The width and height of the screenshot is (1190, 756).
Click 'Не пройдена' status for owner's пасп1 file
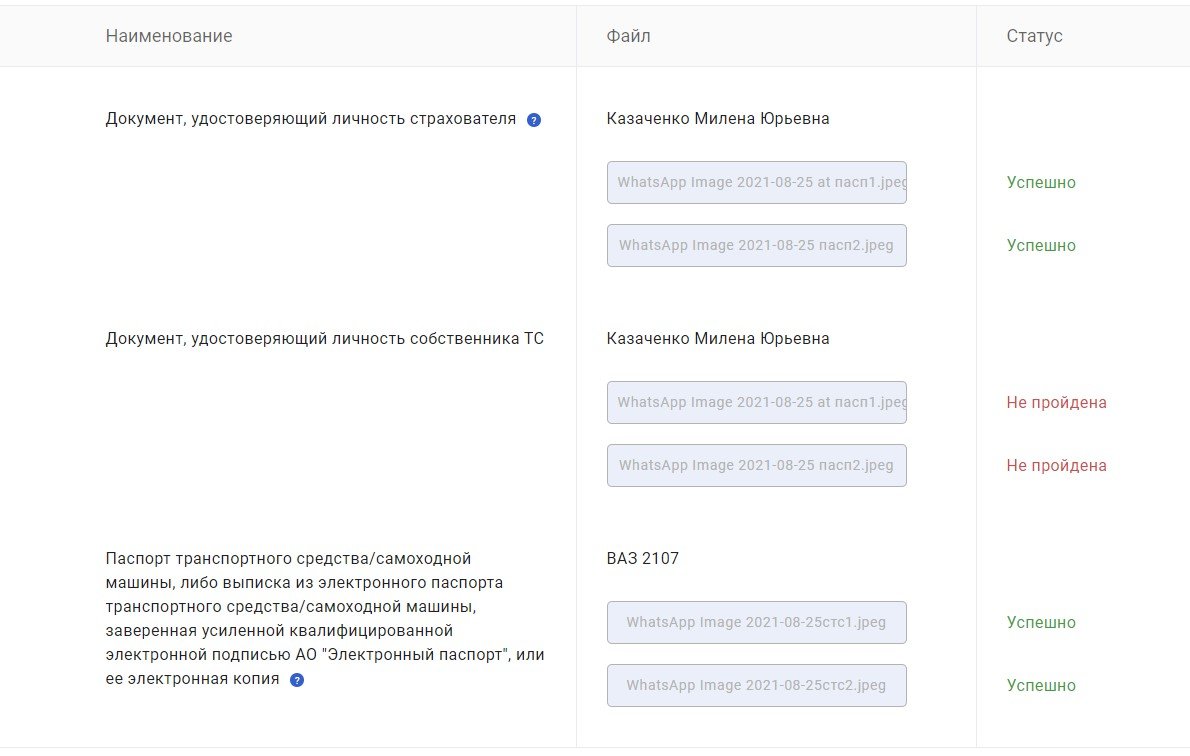point(1056,403)
